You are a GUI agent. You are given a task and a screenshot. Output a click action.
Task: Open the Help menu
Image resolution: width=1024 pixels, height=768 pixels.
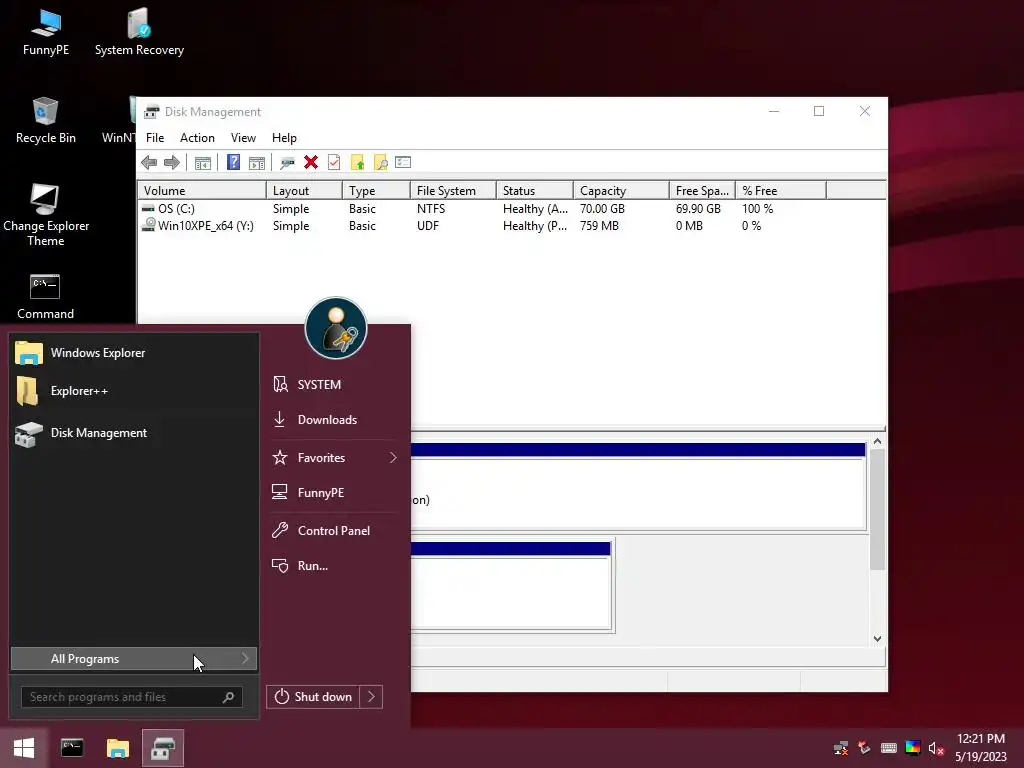coord(284,138)
